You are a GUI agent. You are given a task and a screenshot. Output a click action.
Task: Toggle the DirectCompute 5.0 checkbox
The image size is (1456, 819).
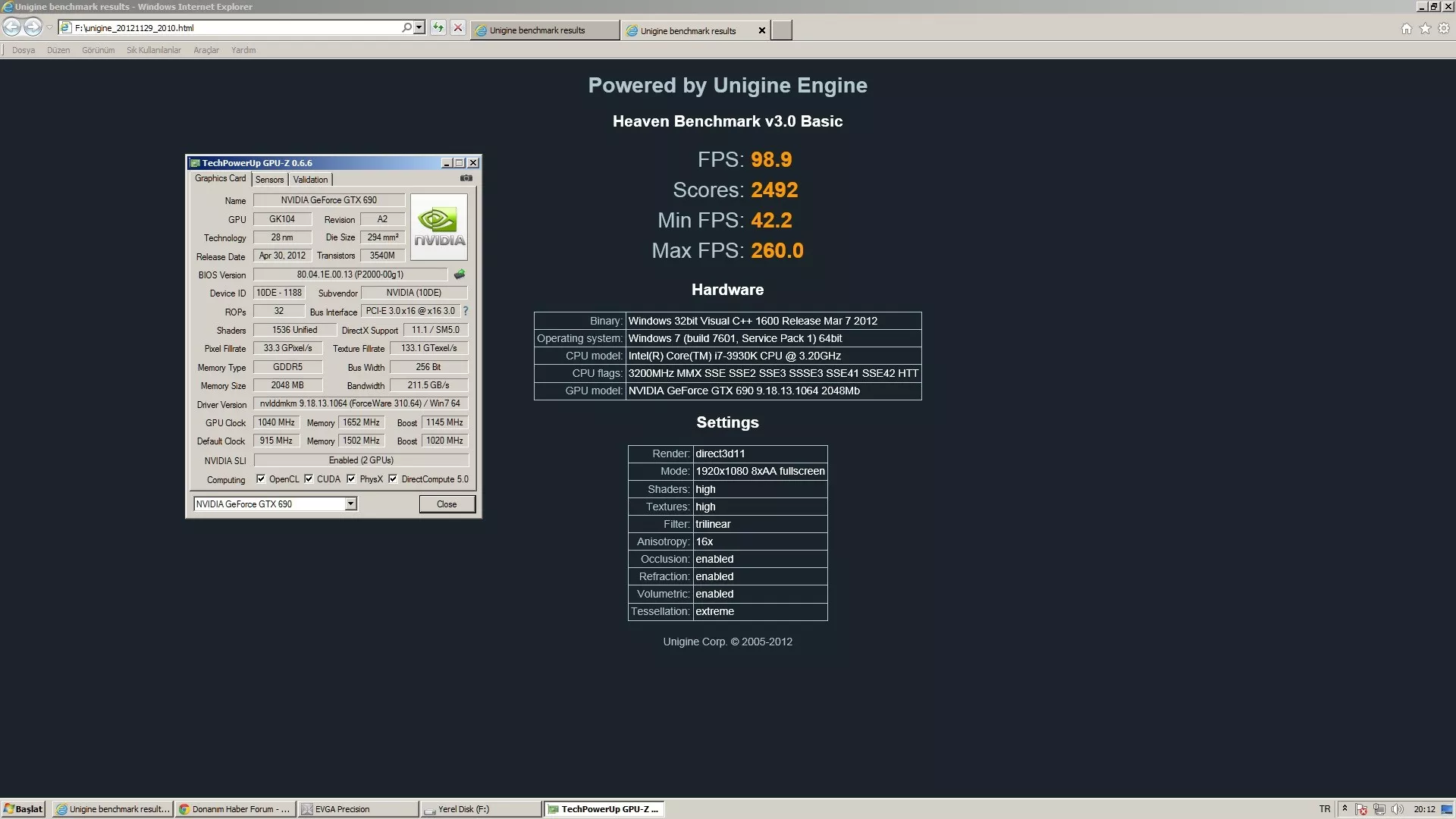pyautogui.click(x=393, y=479)
